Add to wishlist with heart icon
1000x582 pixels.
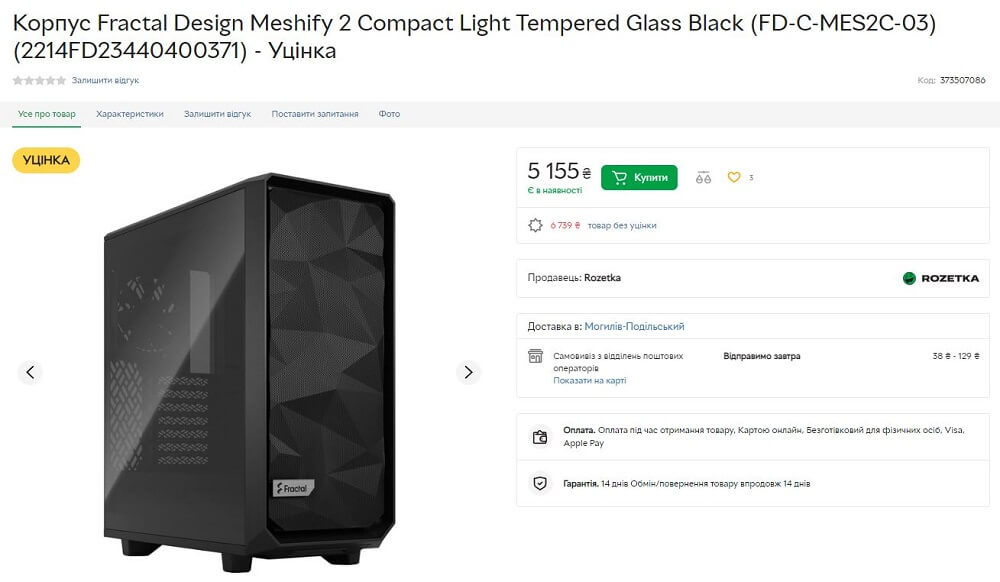pyautogui.click(x=733, y=178)
